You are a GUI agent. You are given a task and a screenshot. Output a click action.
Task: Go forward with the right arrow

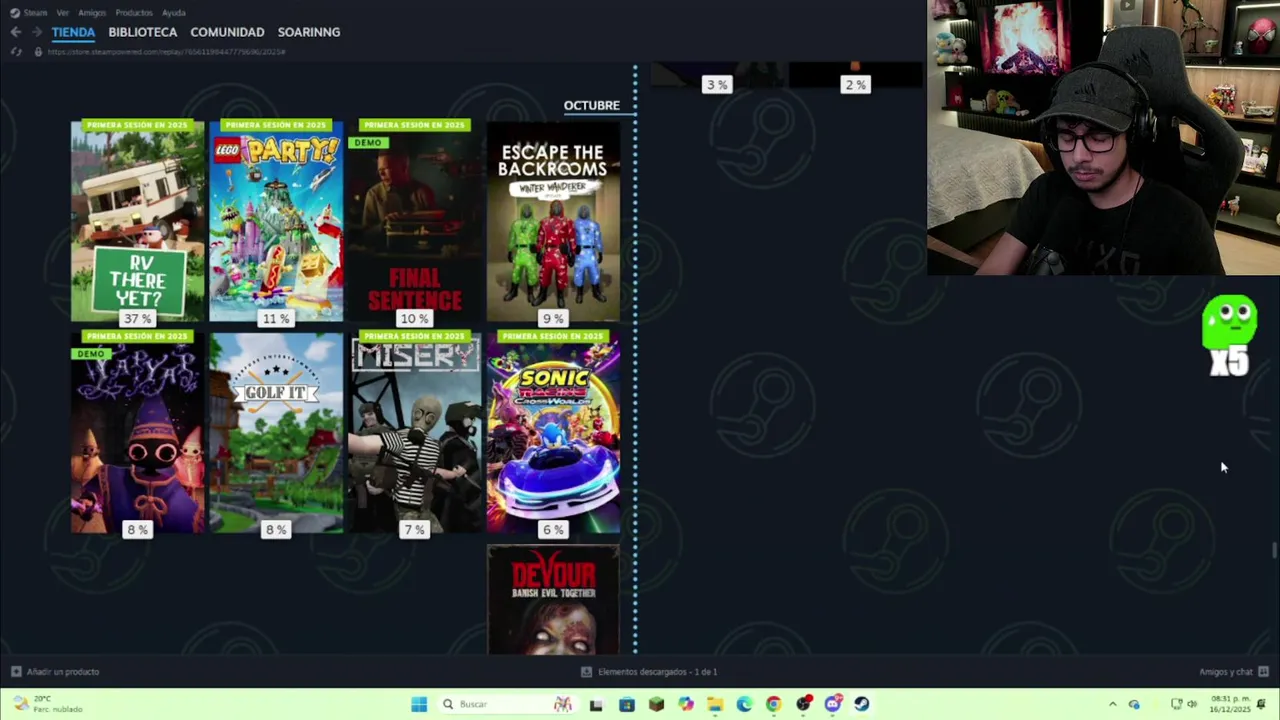coord(37,32)
